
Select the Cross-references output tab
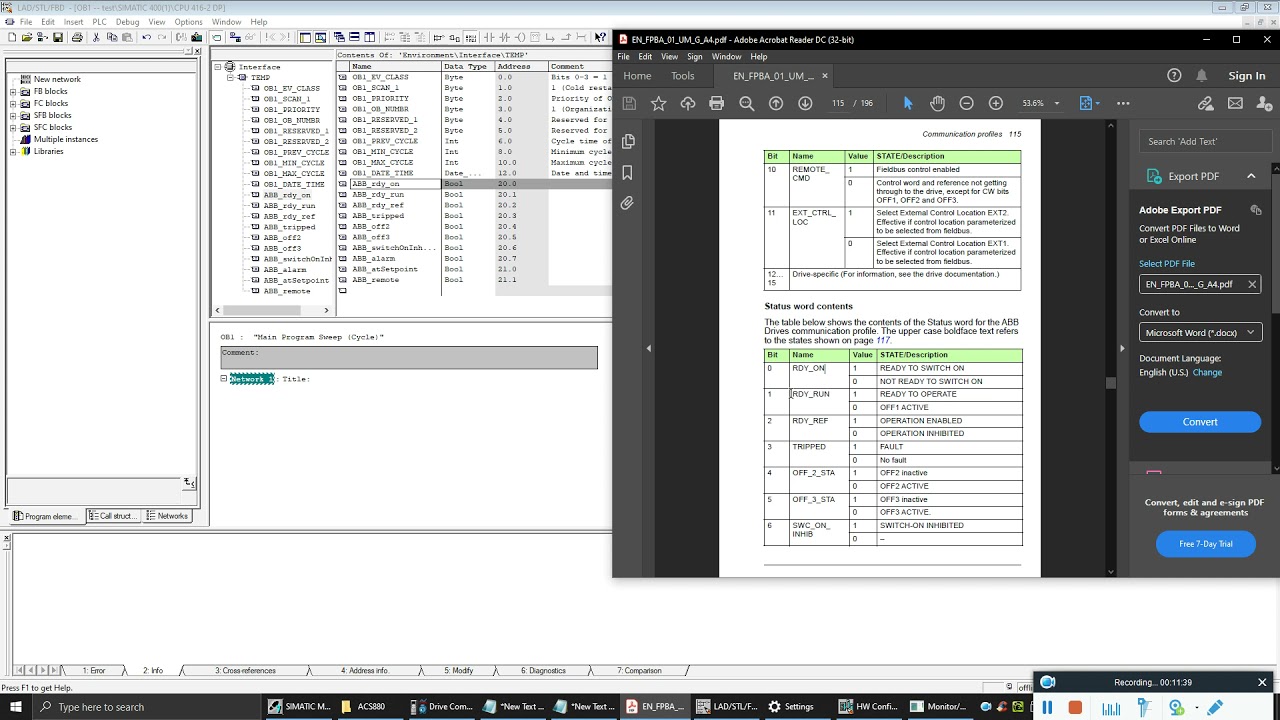point(245,671)
